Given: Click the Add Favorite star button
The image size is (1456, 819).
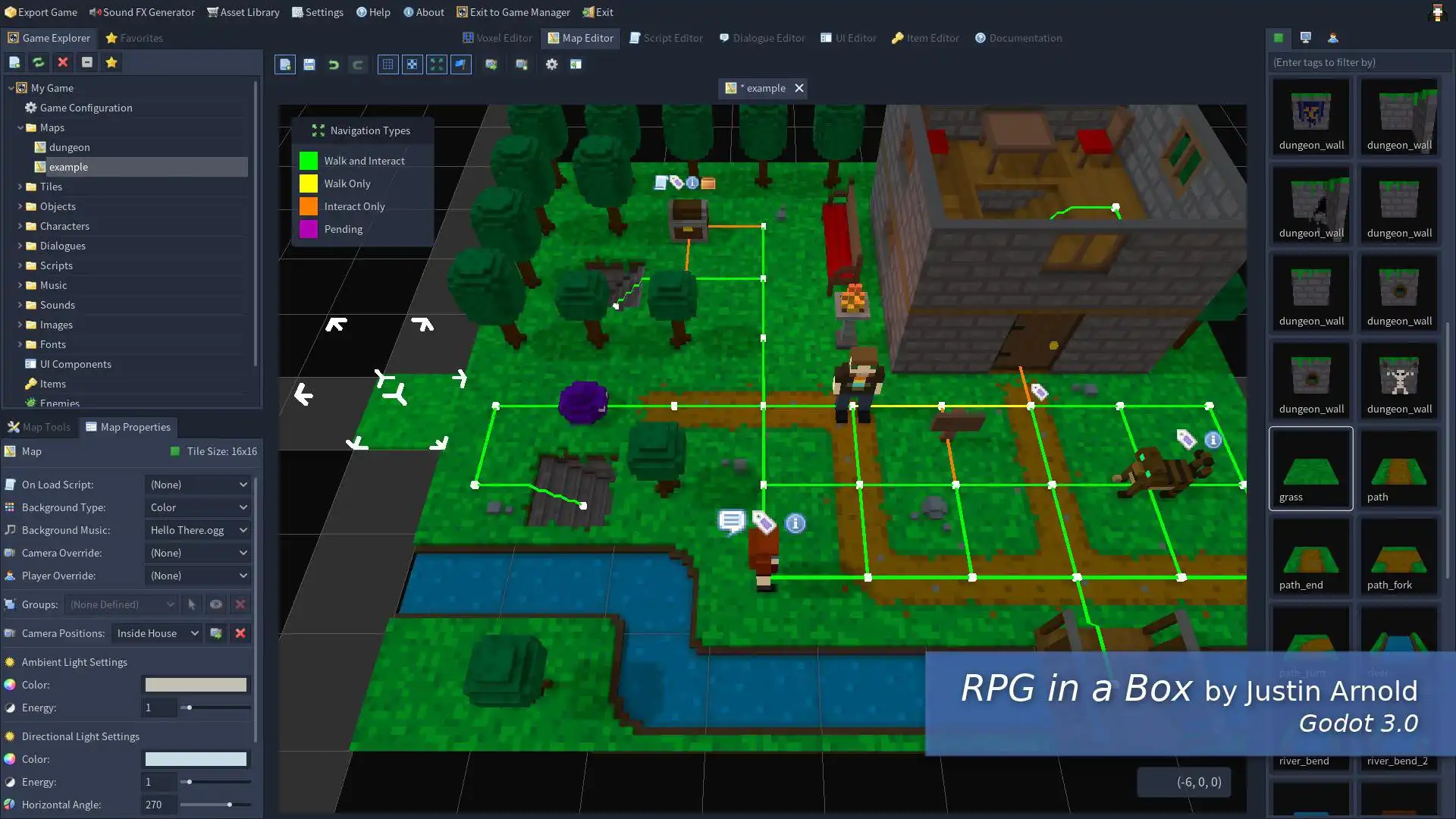Looking at the screenshot, I should point(111,62).
